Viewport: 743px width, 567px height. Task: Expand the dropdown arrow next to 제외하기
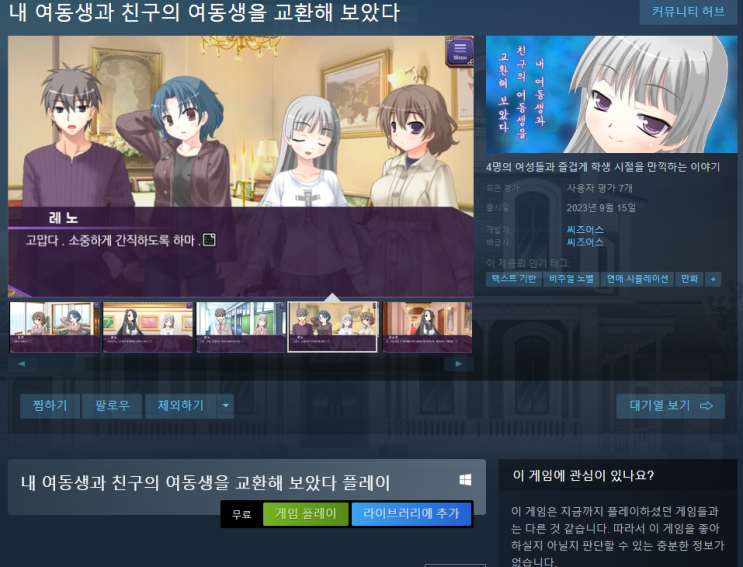(x=226, y=406)
